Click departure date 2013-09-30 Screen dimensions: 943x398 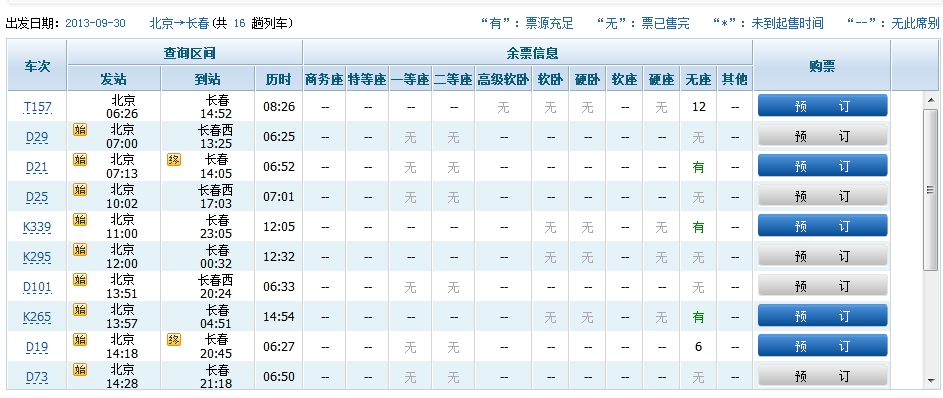point(96,23)
